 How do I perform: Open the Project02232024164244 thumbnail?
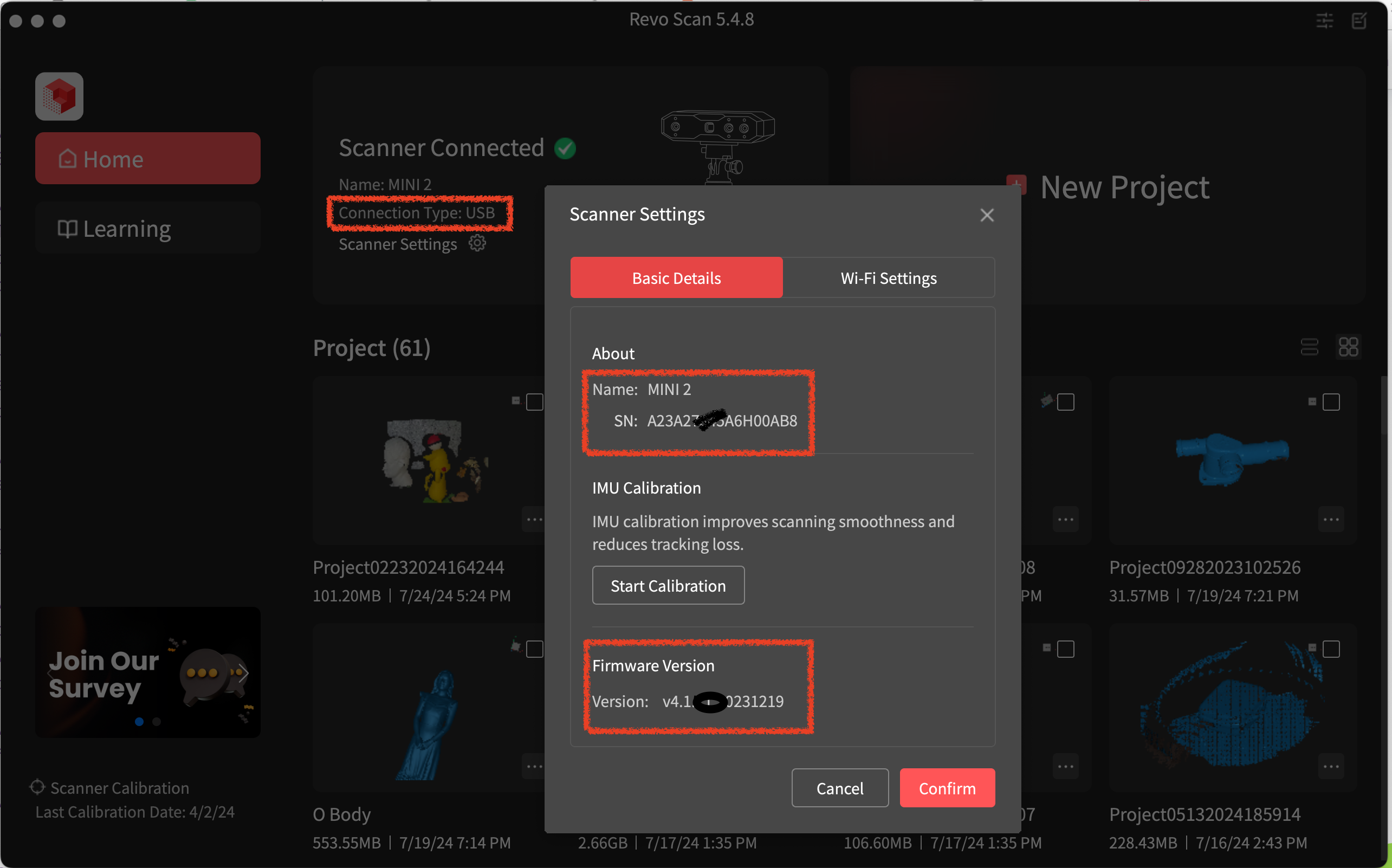point(429,461)
